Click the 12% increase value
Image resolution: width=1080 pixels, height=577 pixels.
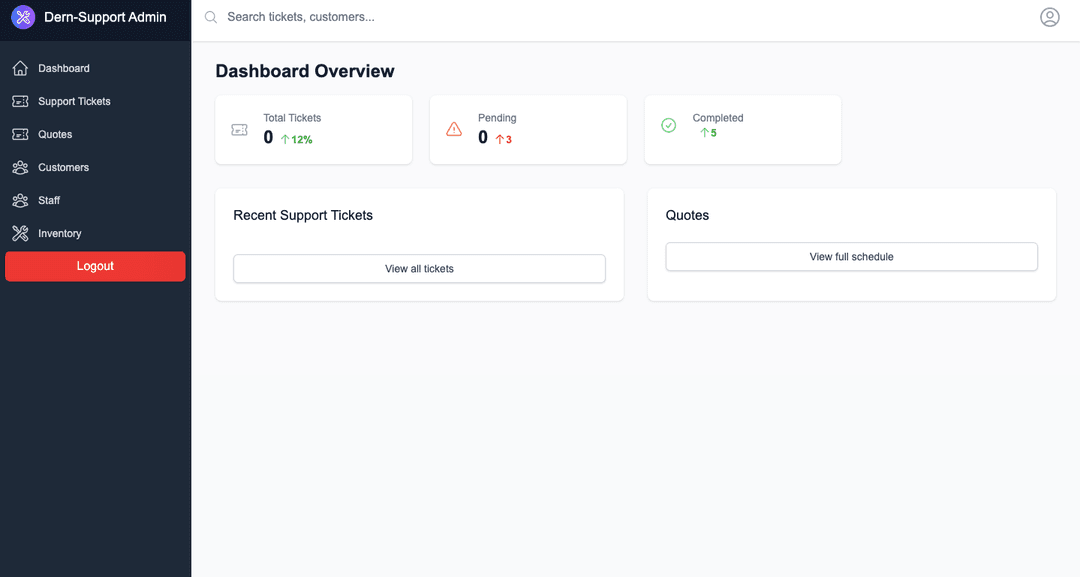(x=302, y=140)
